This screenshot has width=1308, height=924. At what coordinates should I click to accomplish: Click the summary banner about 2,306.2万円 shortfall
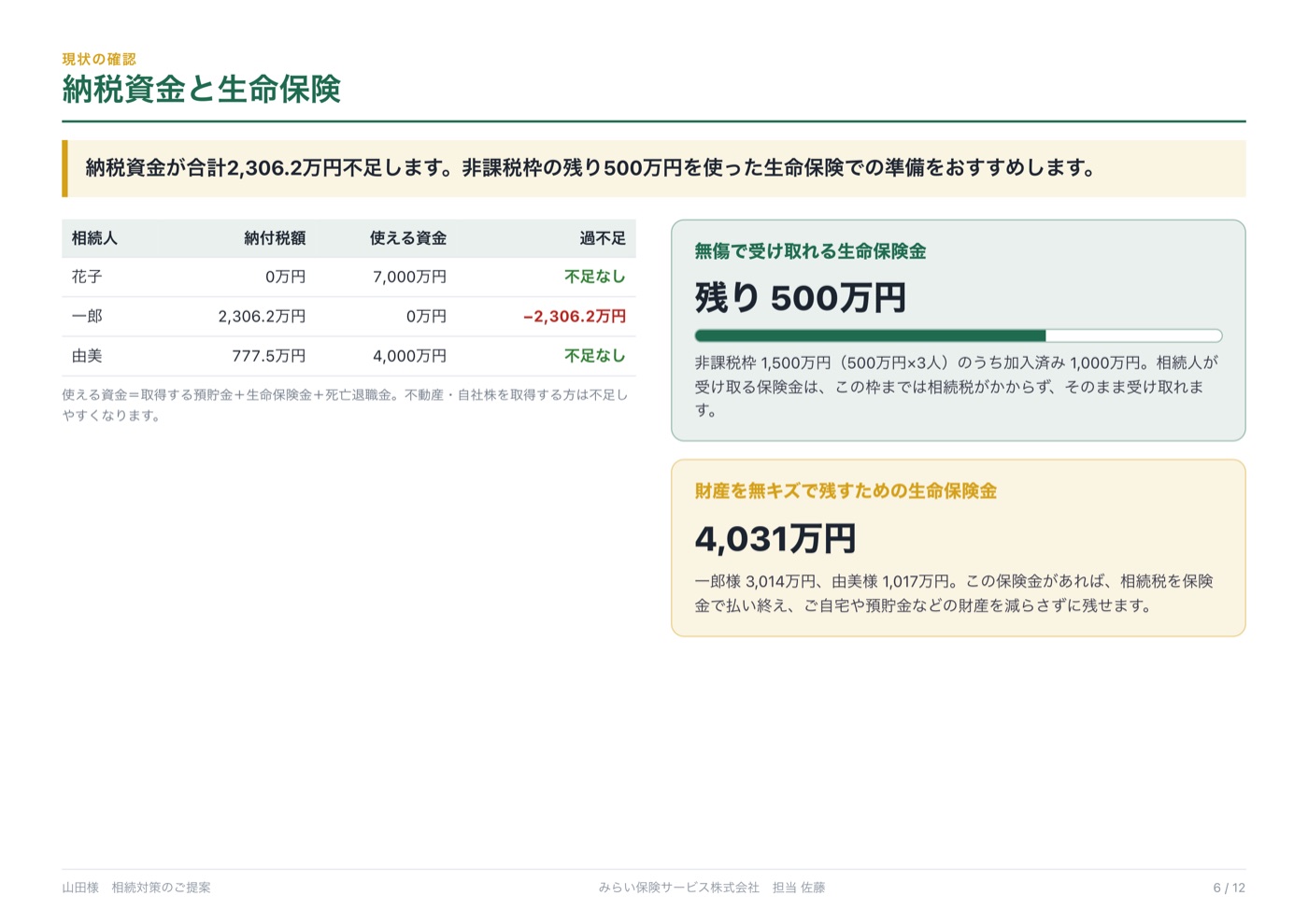click(654, 168)
